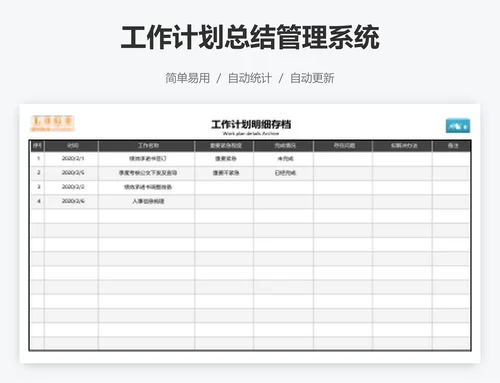Select the date cell 2020/2/1
Image resolution: width=500 pixels, height=383 pixels.
[x=72, y=158]
